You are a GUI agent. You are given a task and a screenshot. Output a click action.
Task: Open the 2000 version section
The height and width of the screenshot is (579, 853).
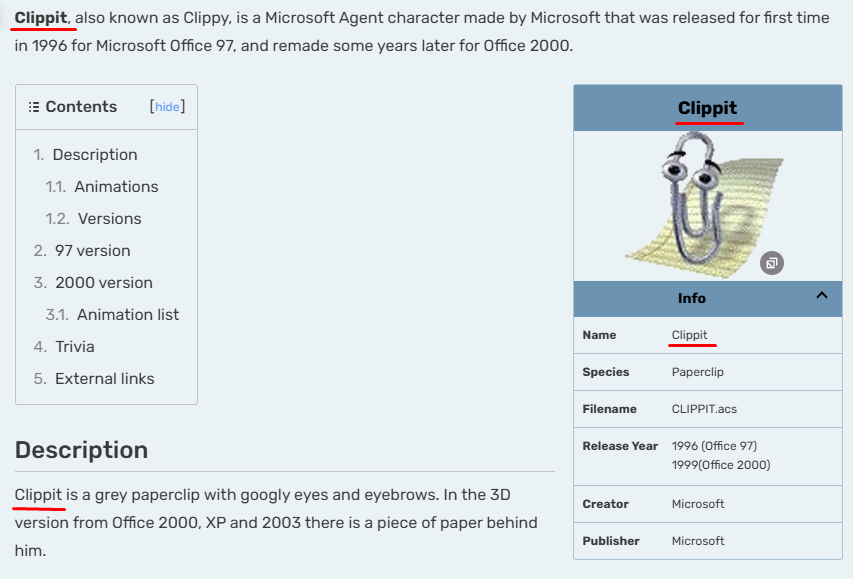point(104,283)
